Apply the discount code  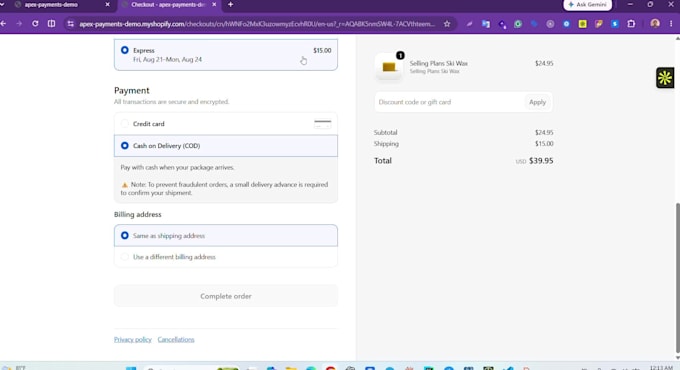[x=537, y=102]
